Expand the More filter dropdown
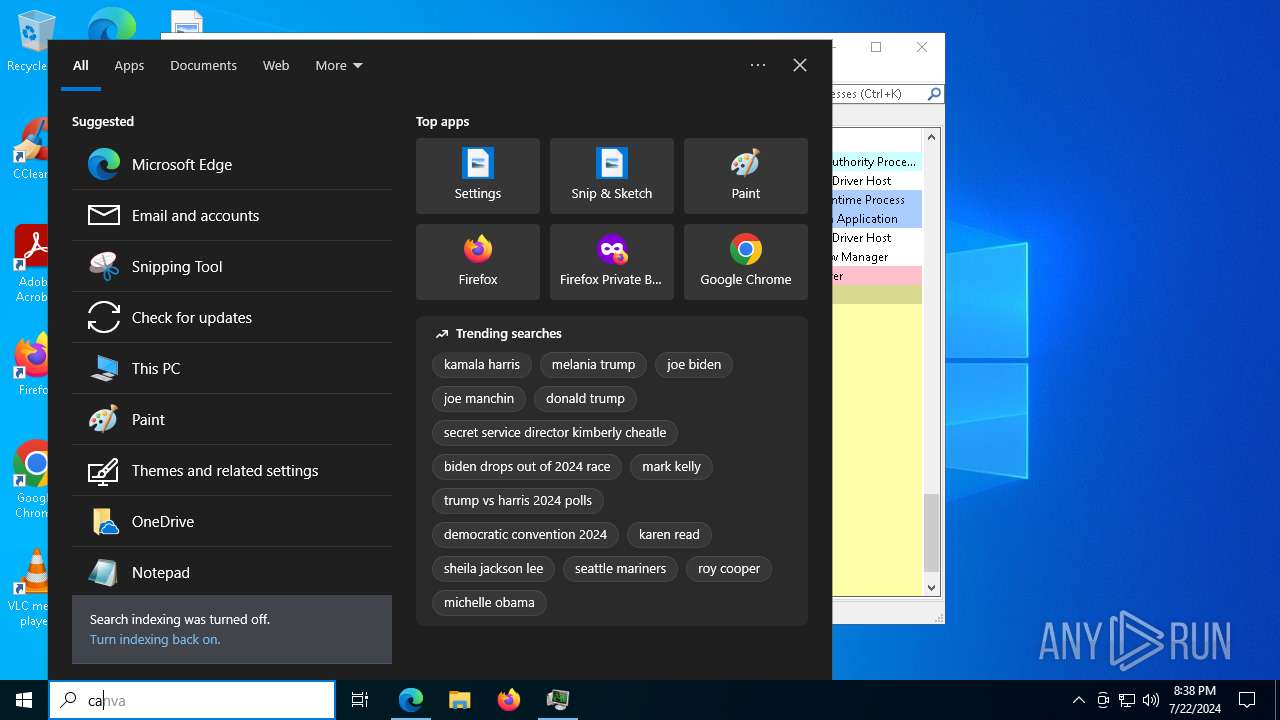This screenshot has width=1280, height=720. tap(339, 65)
